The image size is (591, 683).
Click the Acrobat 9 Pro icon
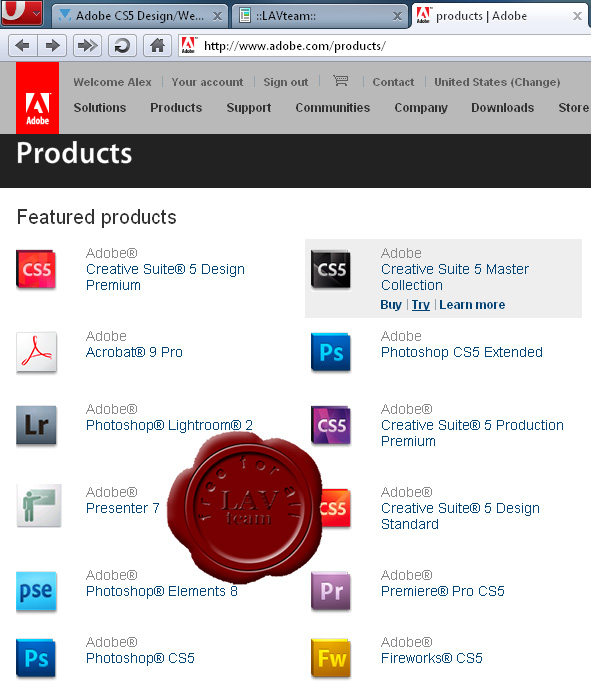pos(37,352)
